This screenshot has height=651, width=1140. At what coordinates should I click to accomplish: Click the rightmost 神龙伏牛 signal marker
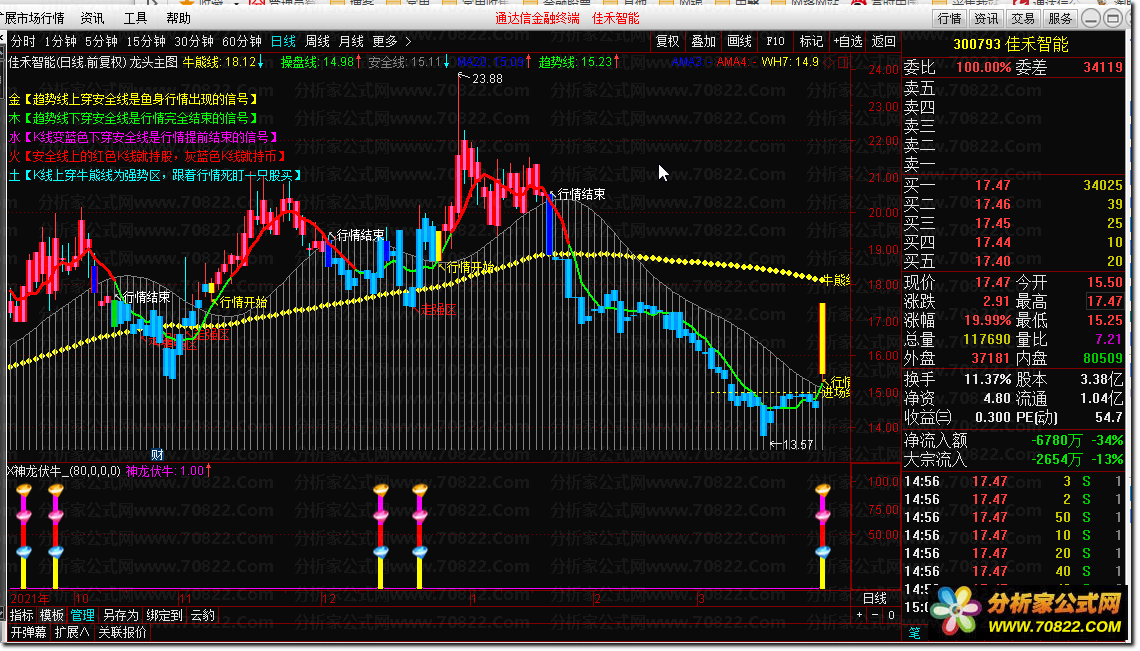(822, 535)
